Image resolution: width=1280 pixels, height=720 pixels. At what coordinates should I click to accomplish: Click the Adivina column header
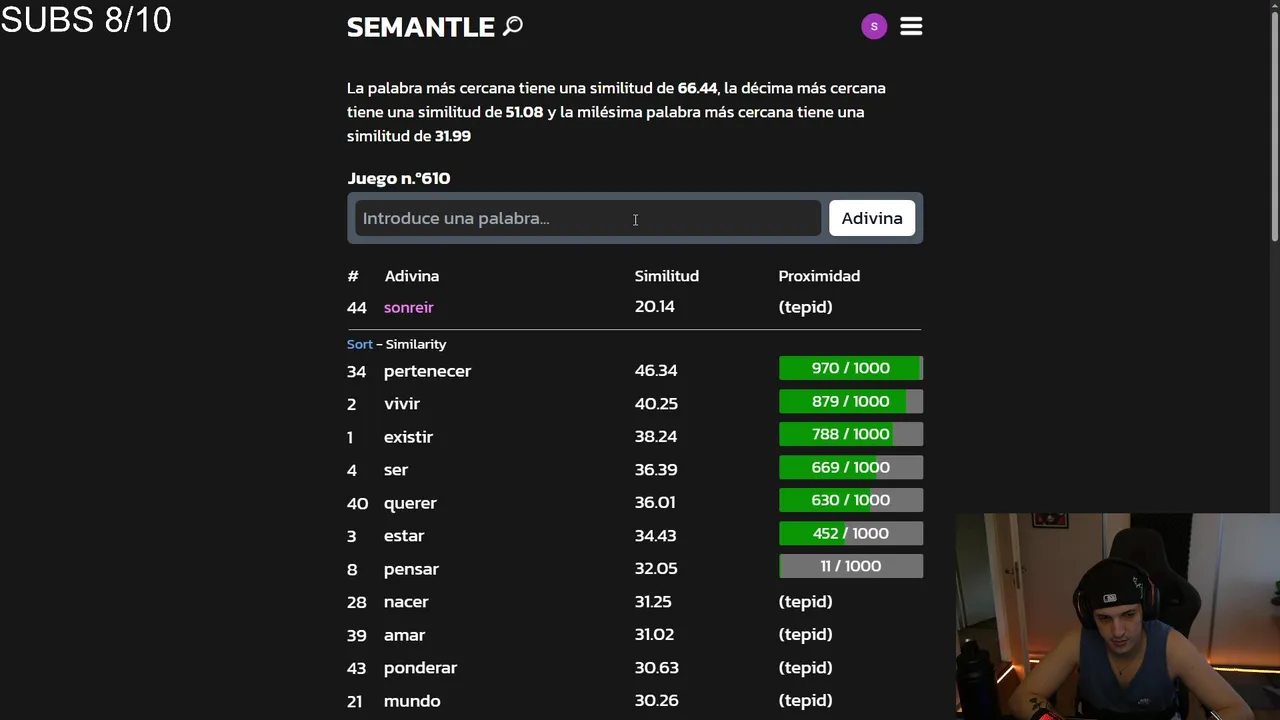click(x=411, y=276)
